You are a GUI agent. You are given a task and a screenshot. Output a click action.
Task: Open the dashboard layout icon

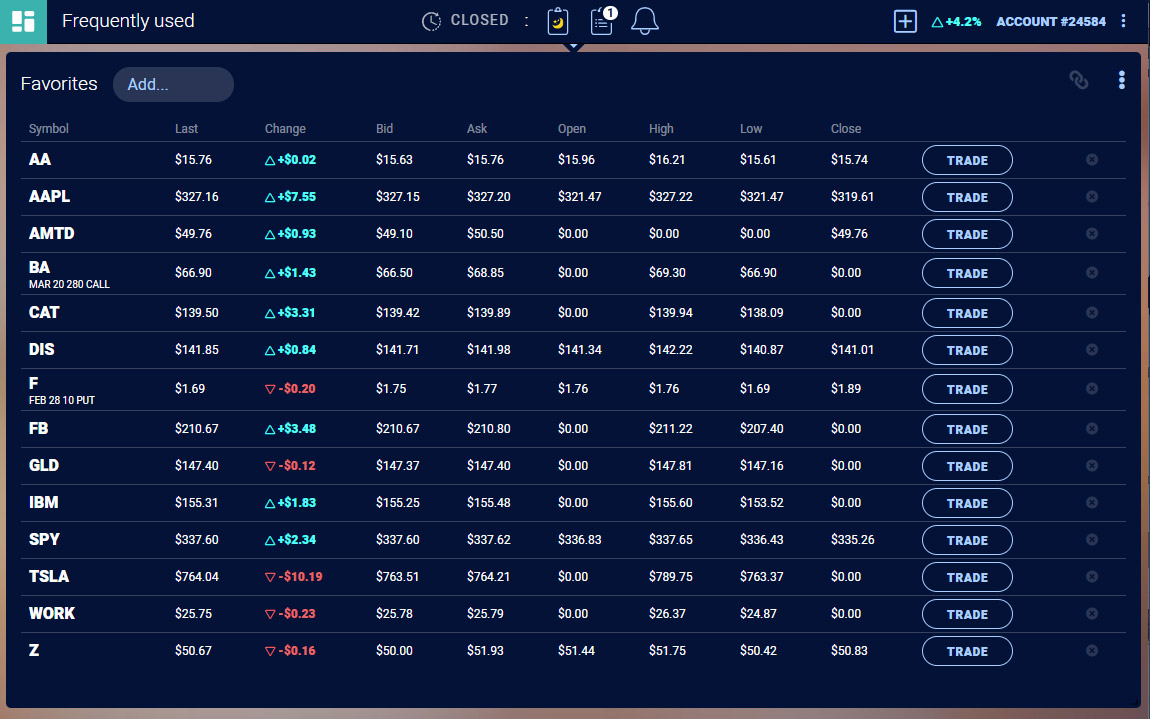[x=23, y=21]
